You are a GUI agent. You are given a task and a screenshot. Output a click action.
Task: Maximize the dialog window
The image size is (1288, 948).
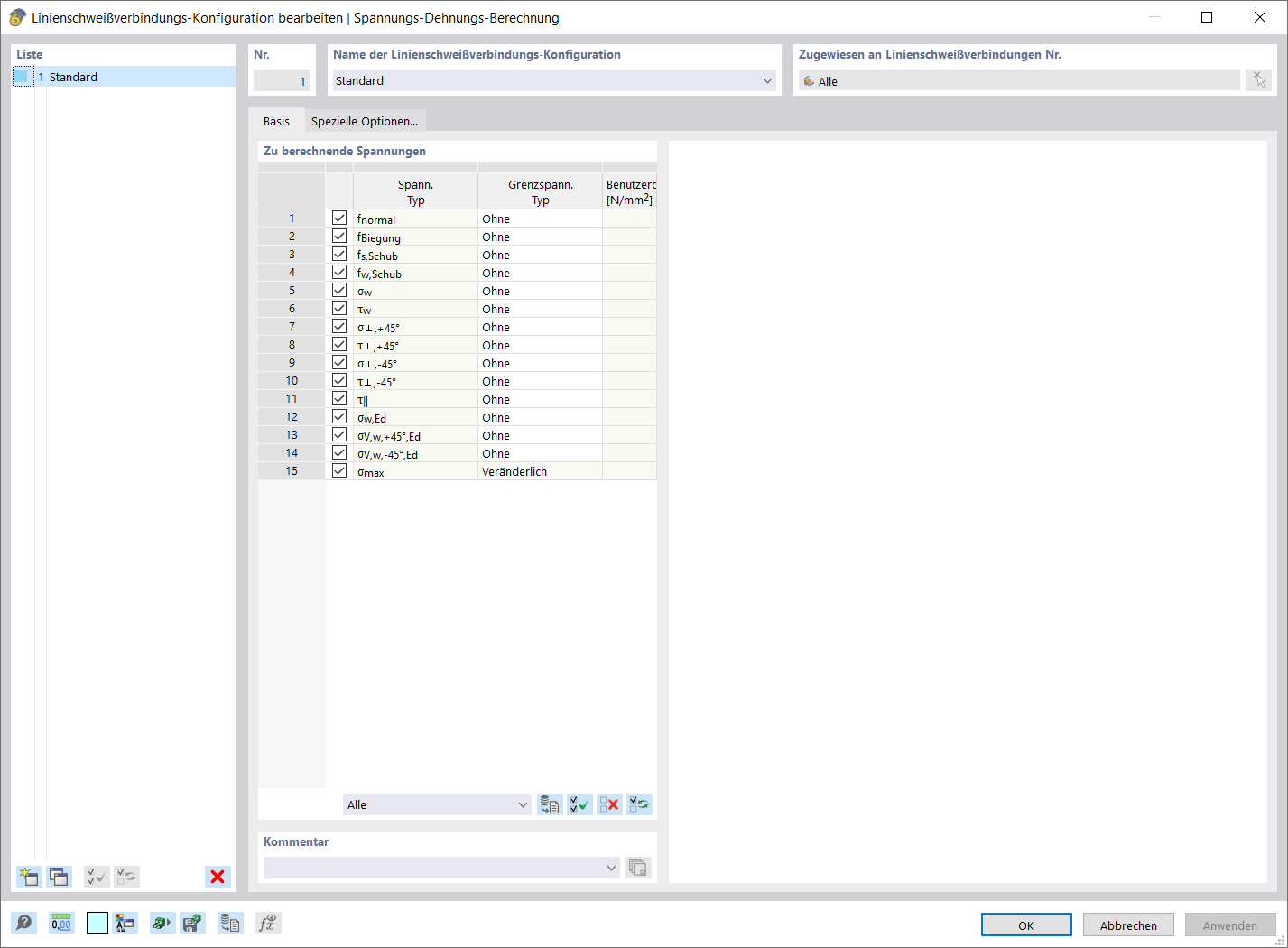pyautogui.click(x=1207, y=17)
